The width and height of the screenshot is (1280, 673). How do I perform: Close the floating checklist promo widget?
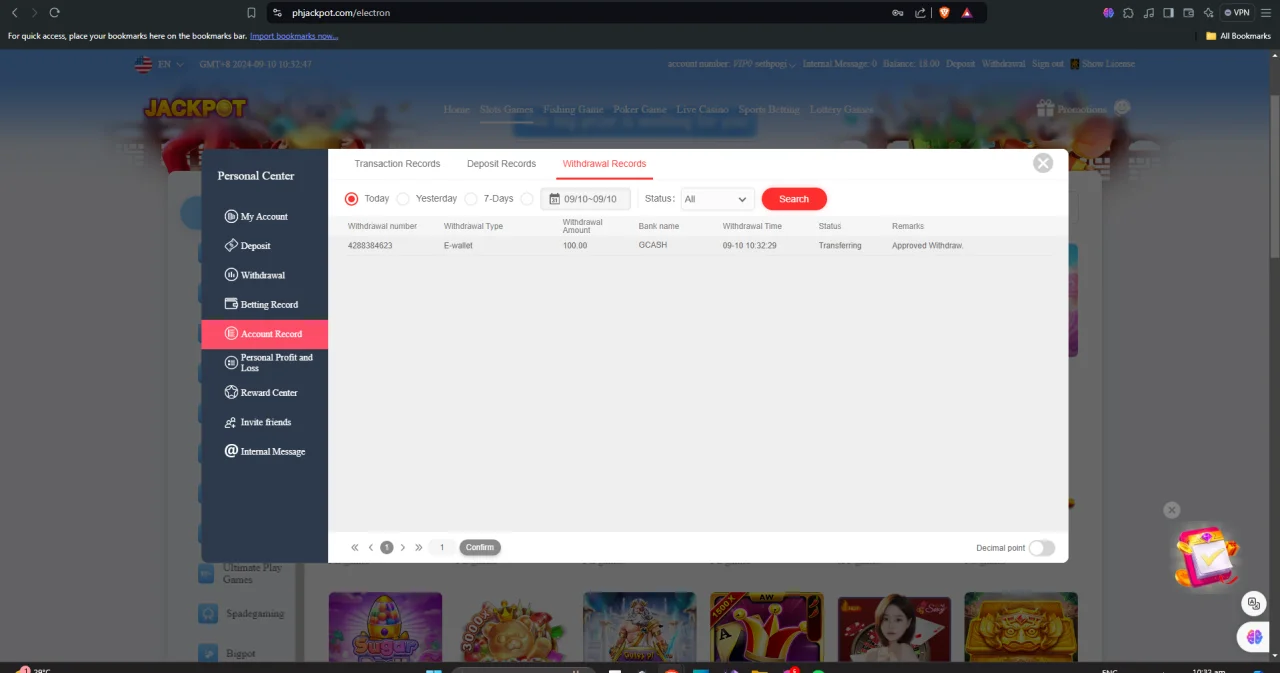coord(1172,510)
